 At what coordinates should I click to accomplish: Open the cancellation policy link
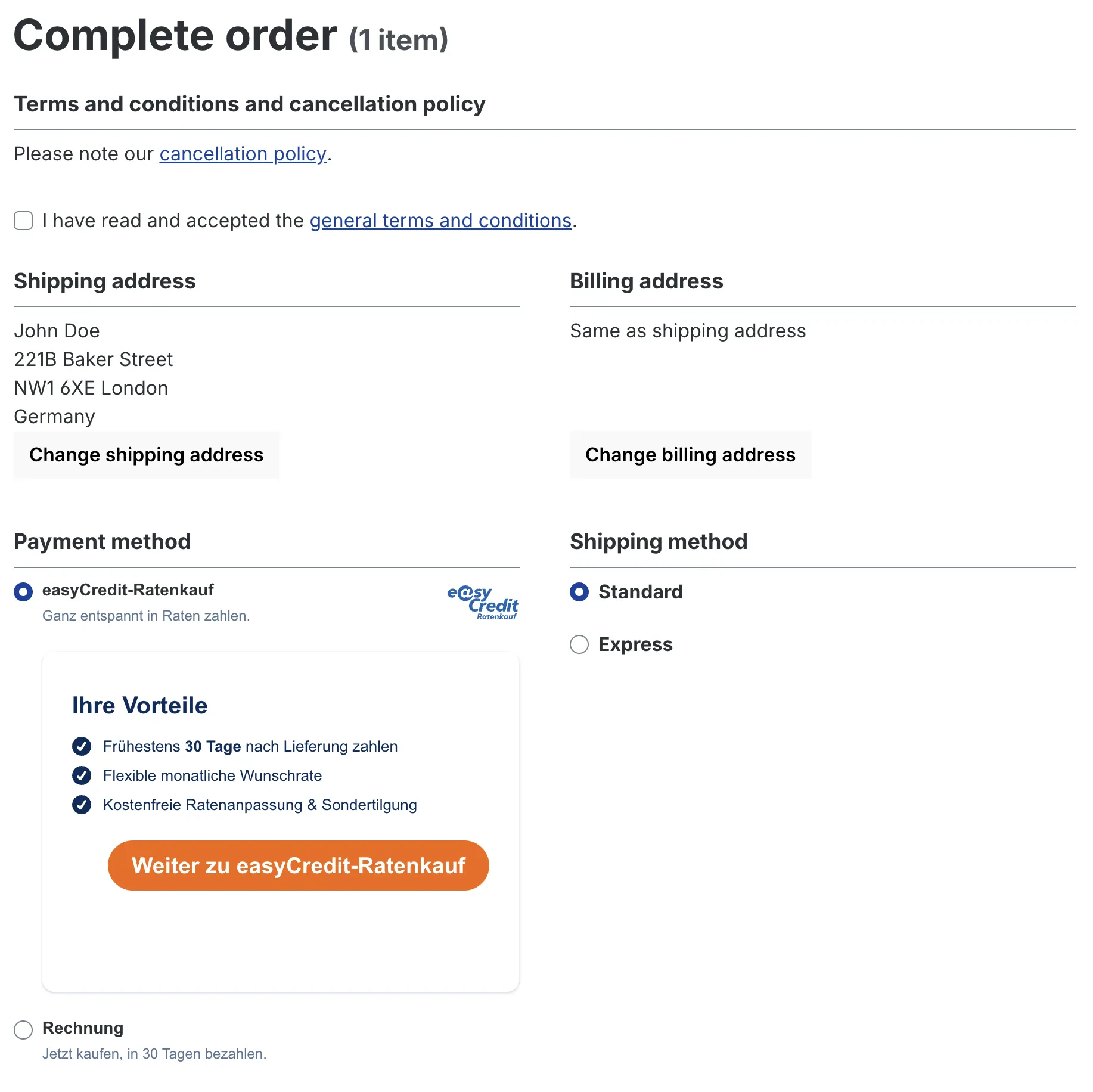[243, 154]
